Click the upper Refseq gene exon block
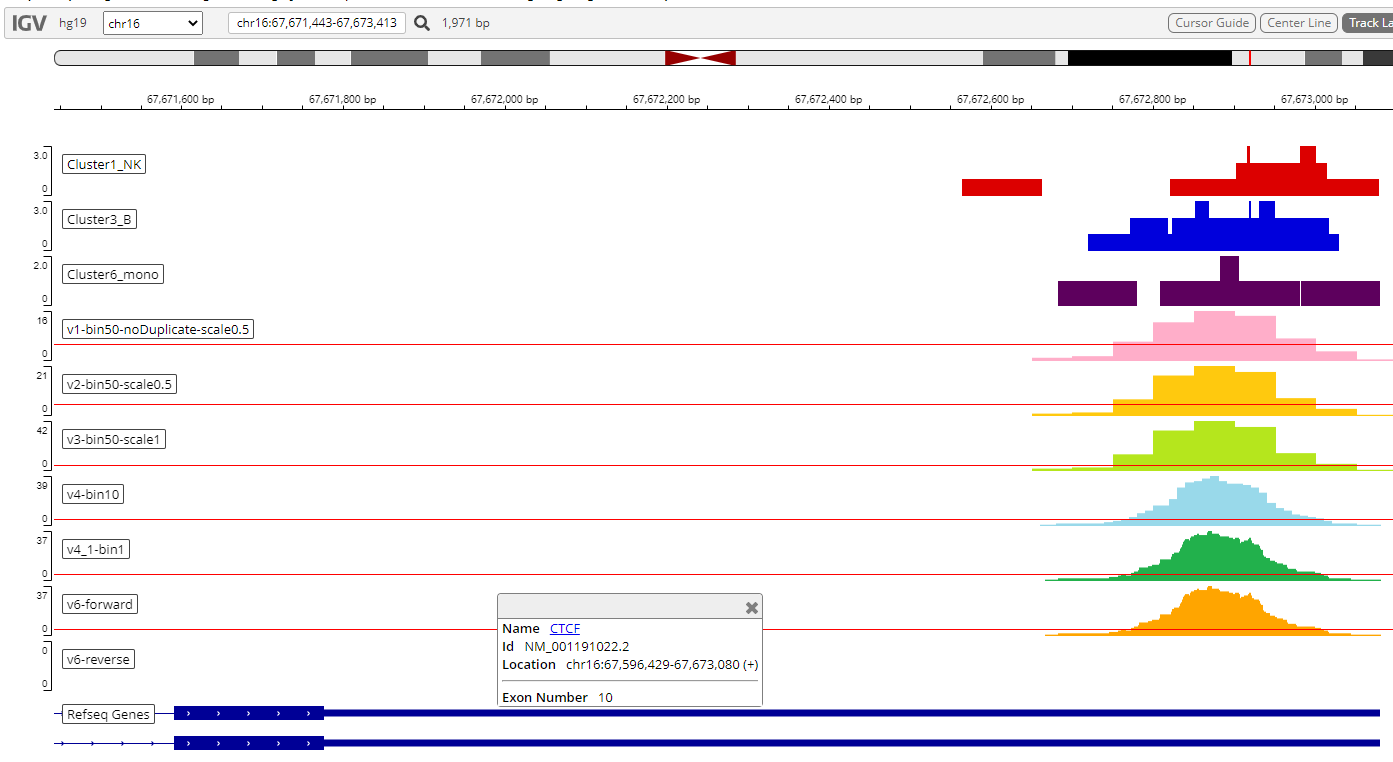Image resolution: width=1393 pixels, height=762 pixels. [x=249, y=713]
